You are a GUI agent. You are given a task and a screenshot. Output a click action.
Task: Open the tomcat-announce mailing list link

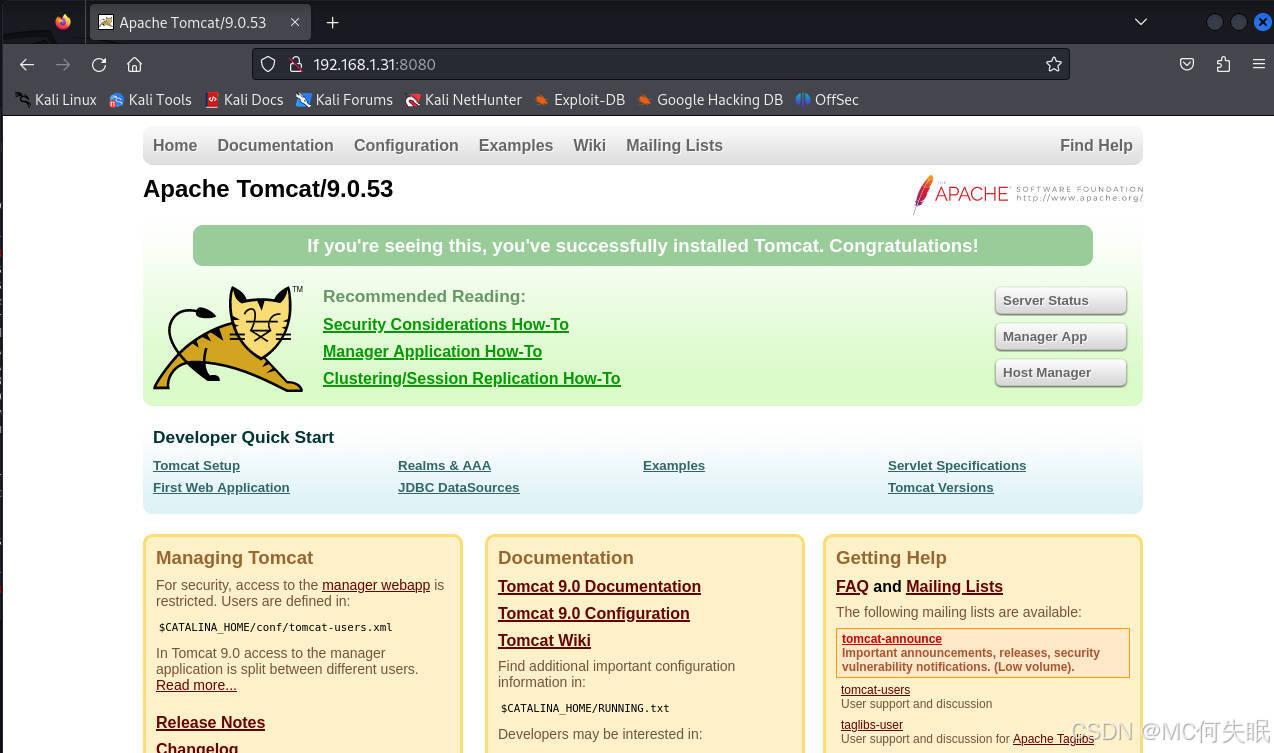coord(892,639)
